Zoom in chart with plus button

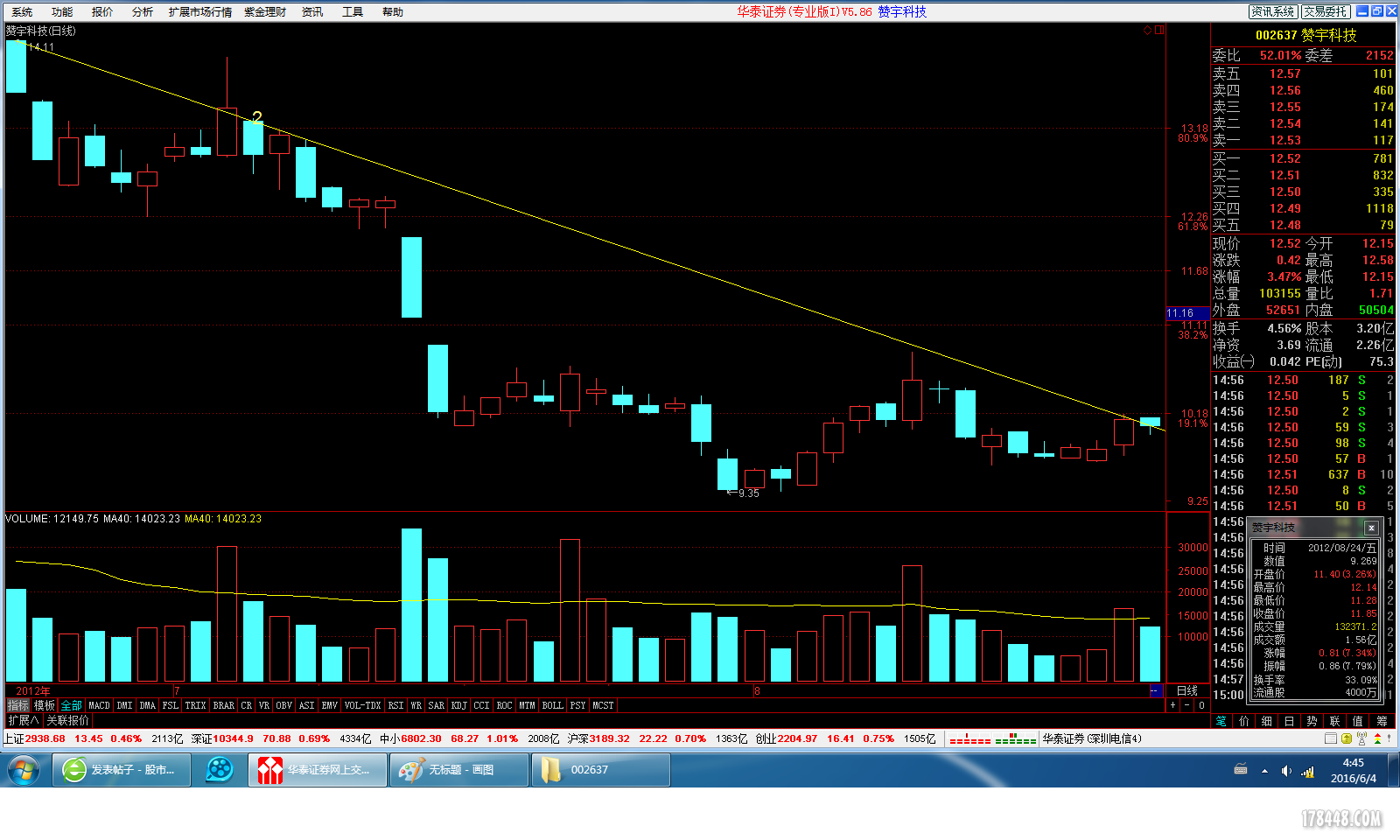coord(1172,705)
